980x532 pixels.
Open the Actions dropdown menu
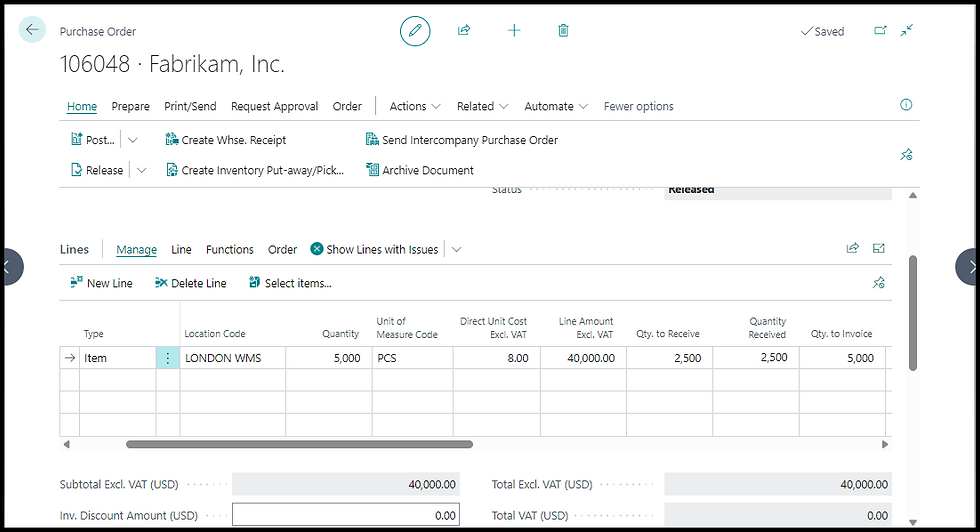tap(415, 106)
